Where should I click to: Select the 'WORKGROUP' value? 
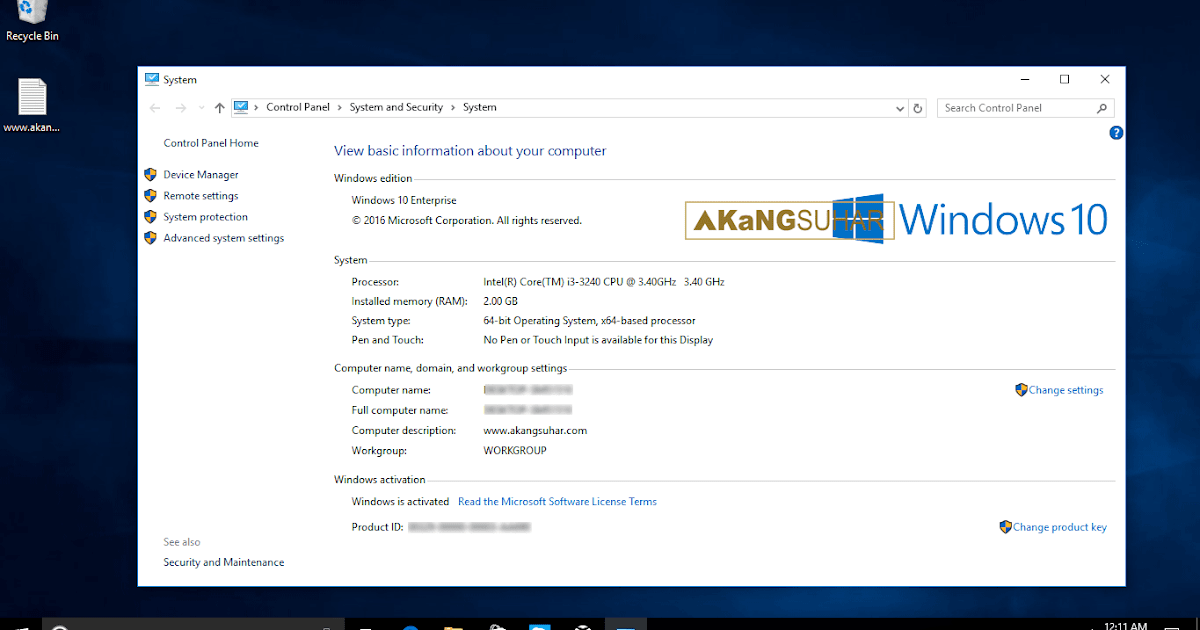tap(515, 450)
